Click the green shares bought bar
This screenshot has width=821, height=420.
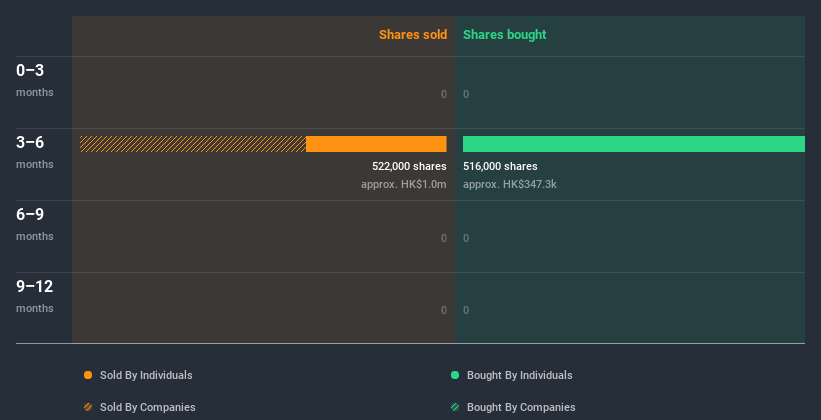point(634,144)
